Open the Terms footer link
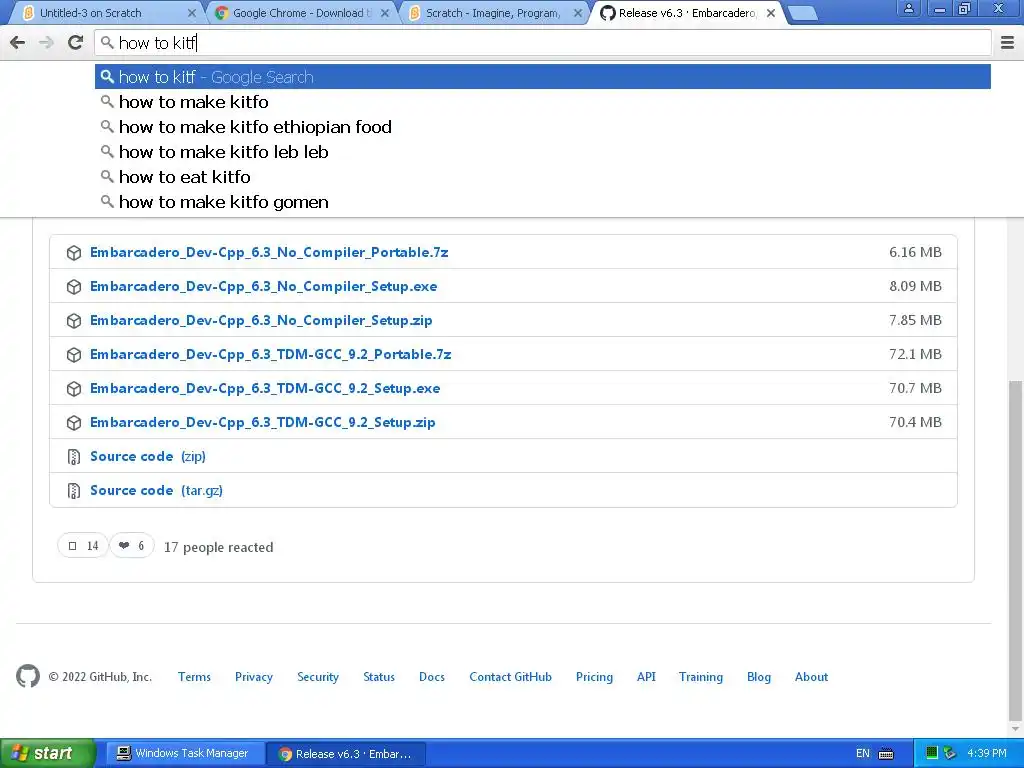Image resolution: width=1024 pixels, height=768 pixels. coord(194,677)
